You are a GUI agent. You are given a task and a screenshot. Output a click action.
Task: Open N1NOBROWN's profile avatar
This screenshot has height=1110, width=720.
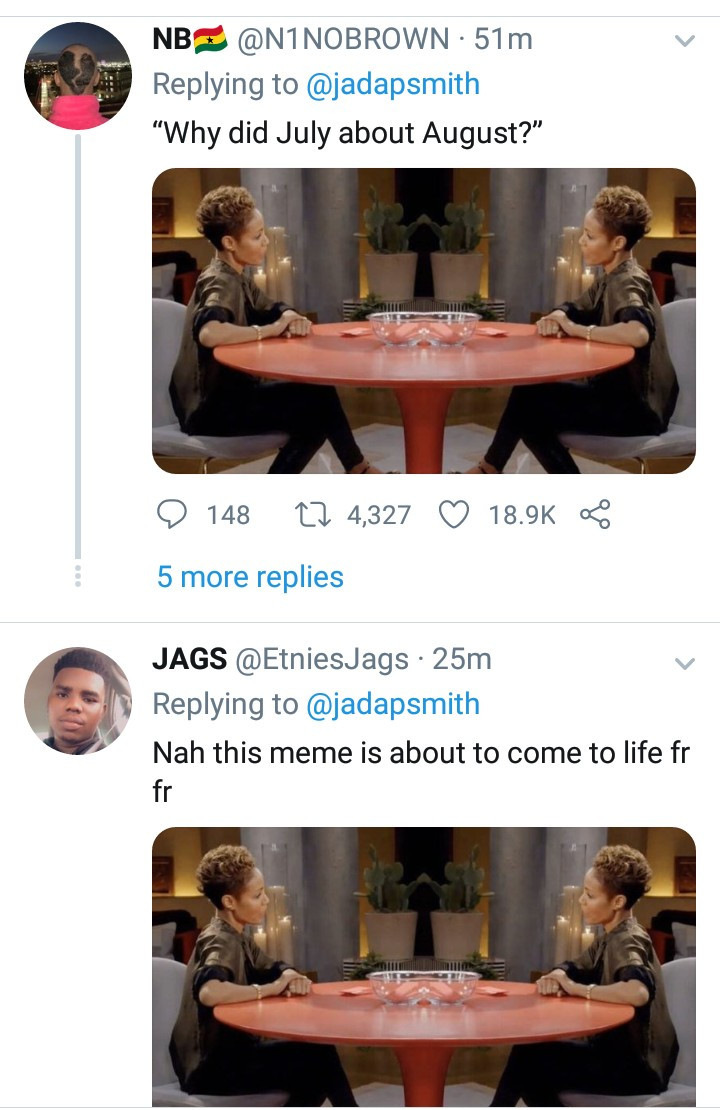click(78, 76)
